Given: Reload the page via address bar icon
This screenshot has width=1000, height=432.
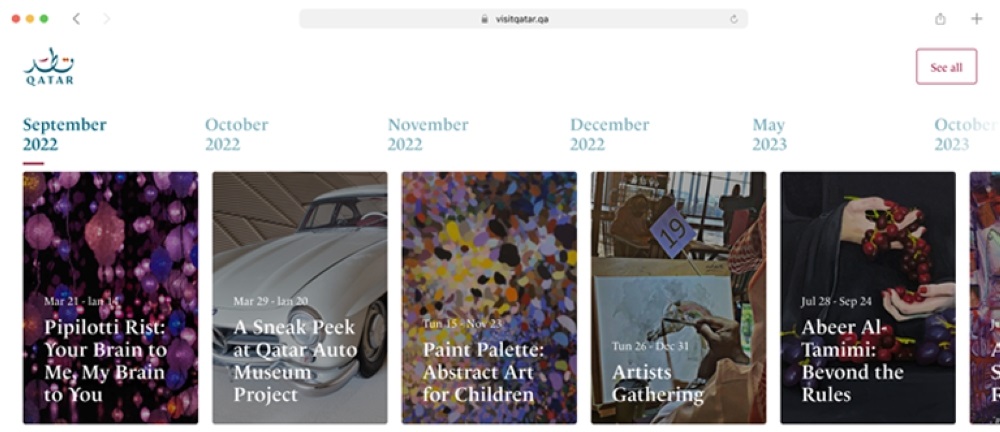Looking at the screenshot, I should 734,19.
